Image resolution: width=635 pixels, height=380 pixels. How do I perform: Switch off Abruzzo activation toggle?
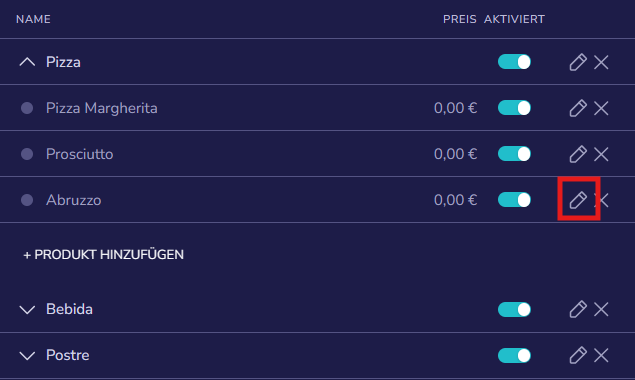514,200
